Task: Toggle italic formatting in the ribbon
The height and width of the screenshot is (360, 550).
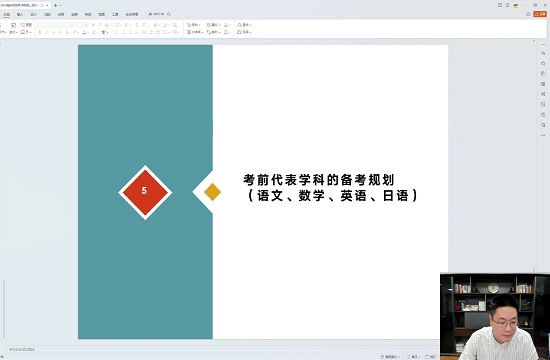Action: coord(47,32)
